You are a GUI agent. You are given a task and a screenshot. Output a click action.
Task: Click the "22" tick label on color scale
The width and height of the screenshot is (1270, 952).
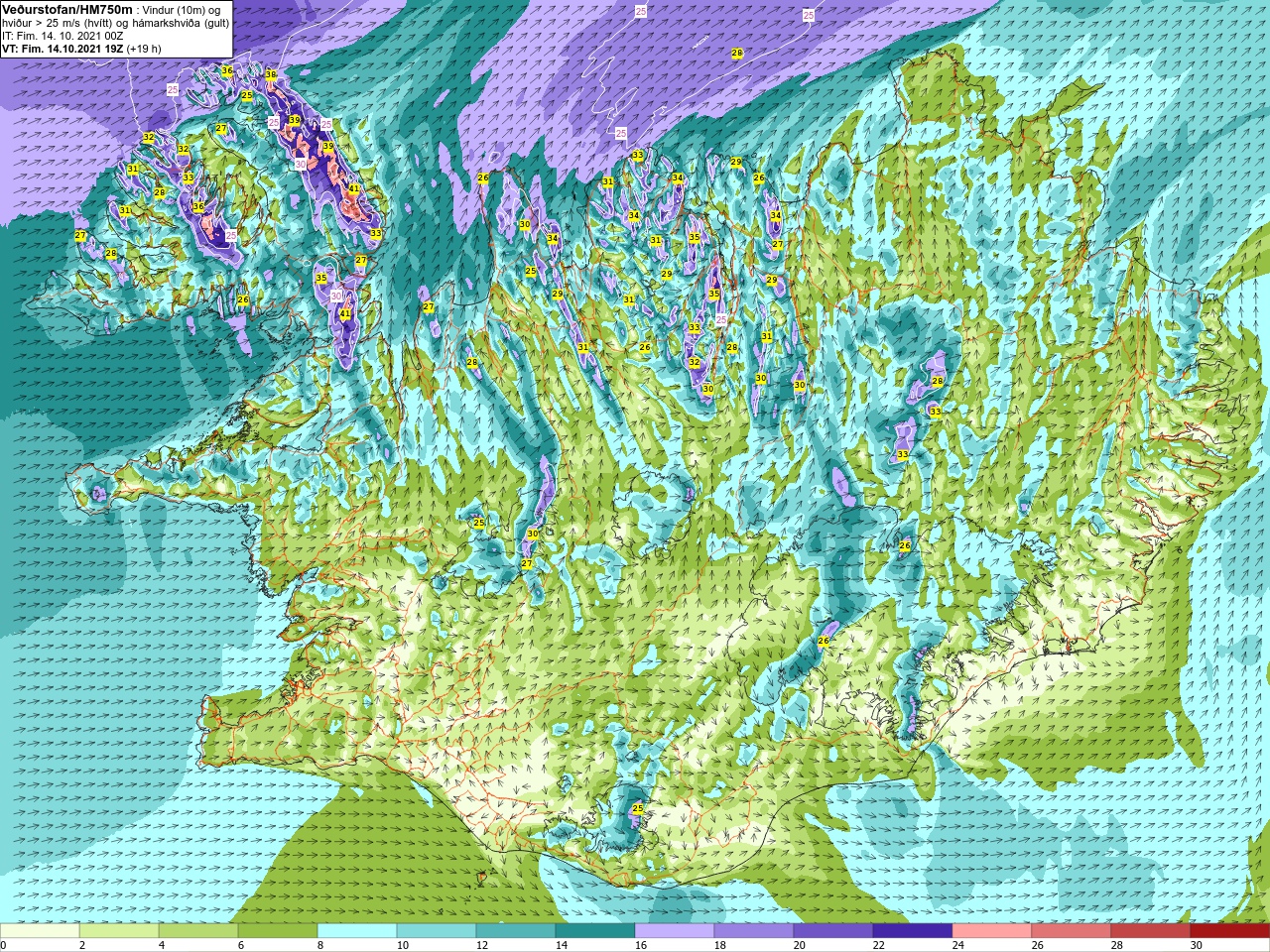tap(879, 945)
